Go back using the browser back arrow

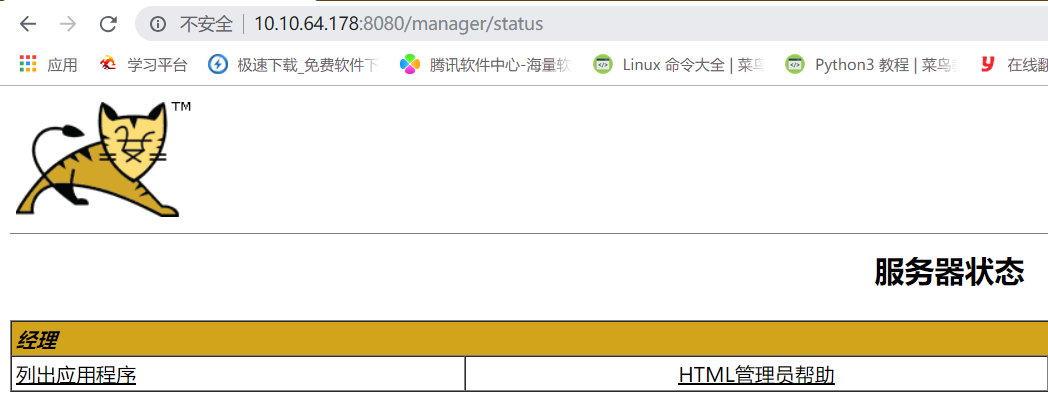tap(27, 25)
